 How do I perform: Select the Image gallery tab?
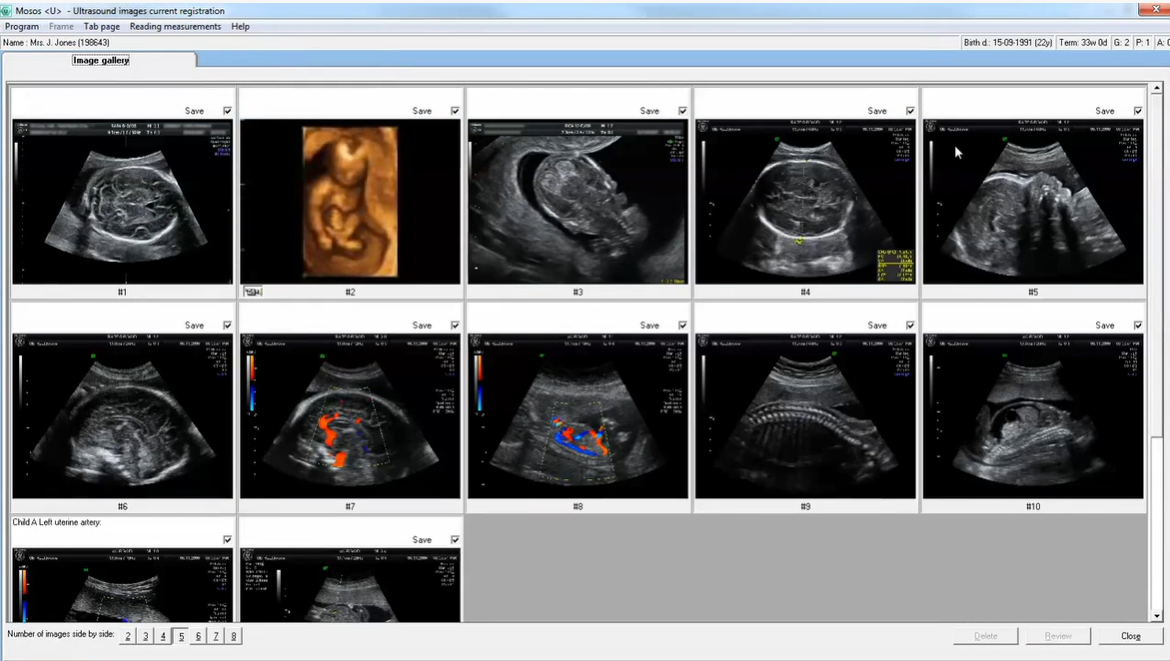(101, 60)
